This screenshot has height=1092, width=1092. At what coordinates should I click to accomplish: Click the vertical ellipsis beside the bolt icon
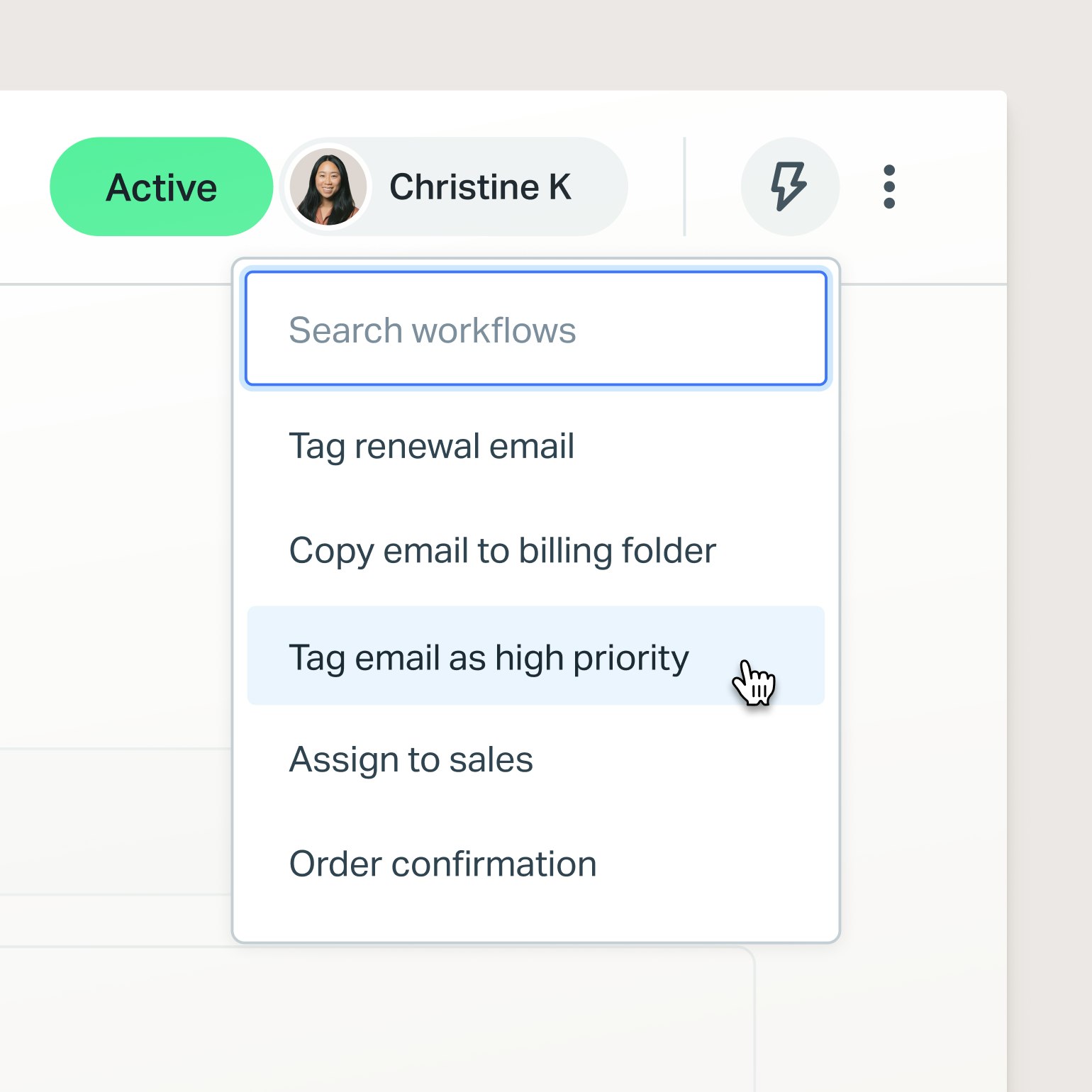pos(889,186)
